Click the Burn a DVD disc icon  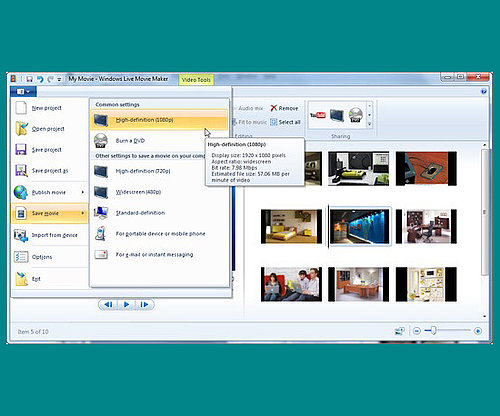[x=101, y=141]
